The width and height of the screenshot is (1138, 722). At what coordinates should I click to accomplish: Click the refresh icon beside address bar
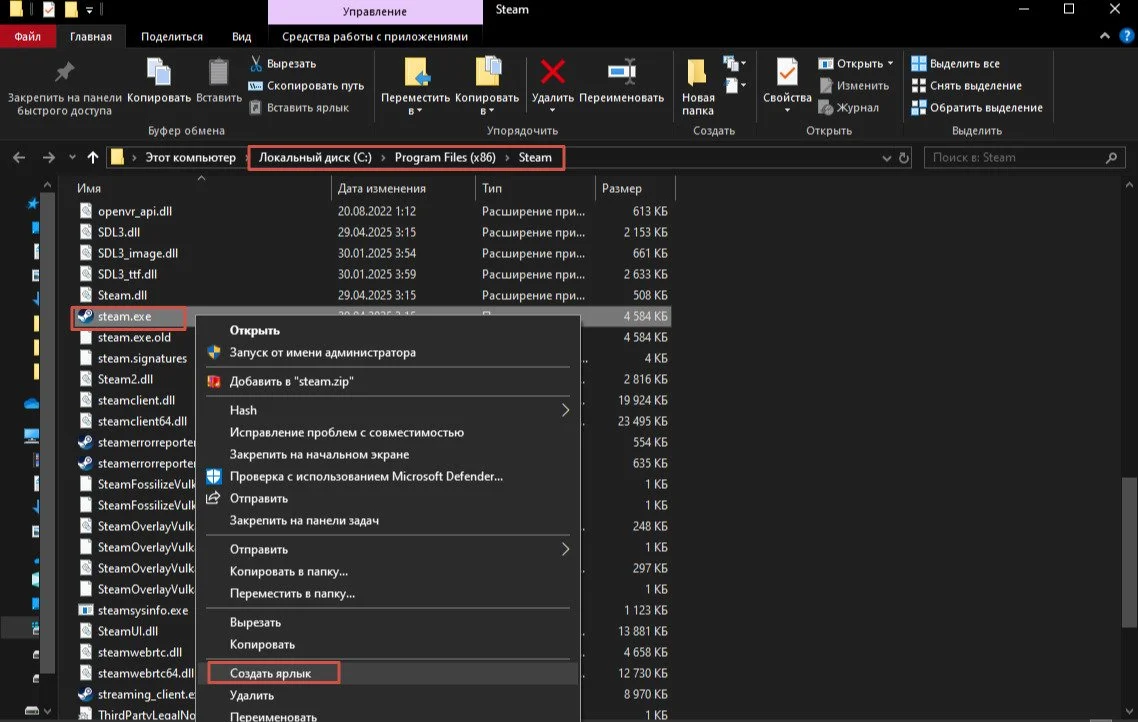(x=904, y=157)
